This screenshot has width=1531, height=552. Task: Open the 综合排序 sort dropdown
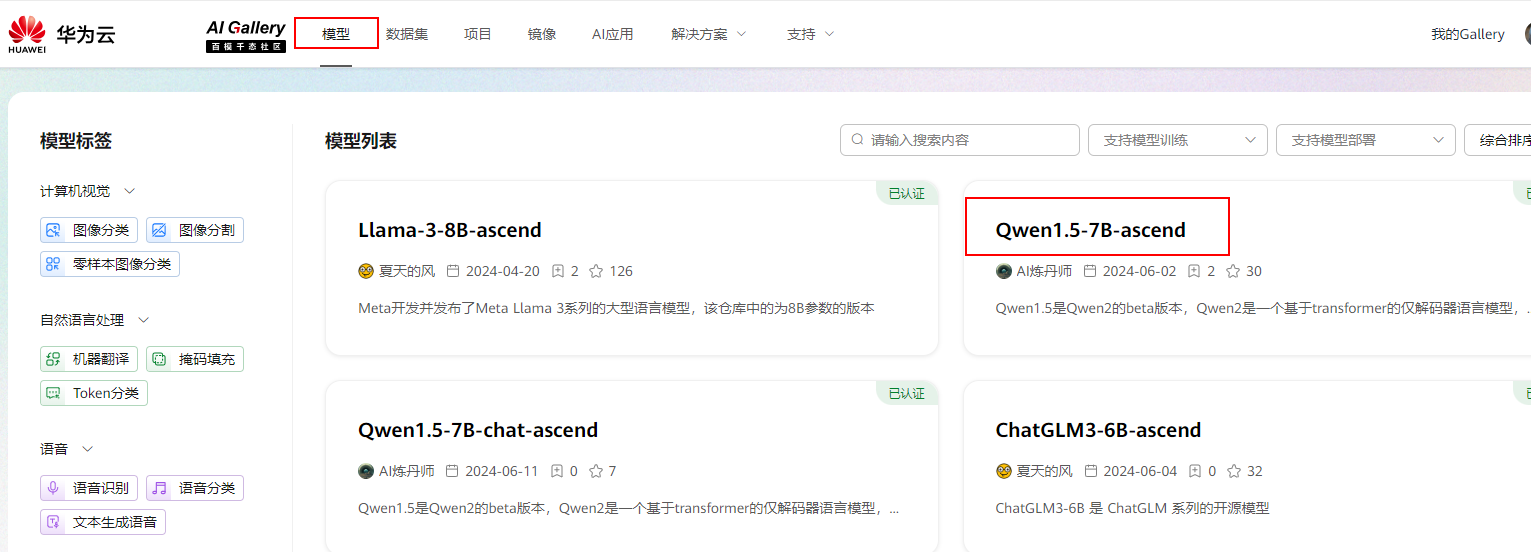click(x=1497, y=140)
